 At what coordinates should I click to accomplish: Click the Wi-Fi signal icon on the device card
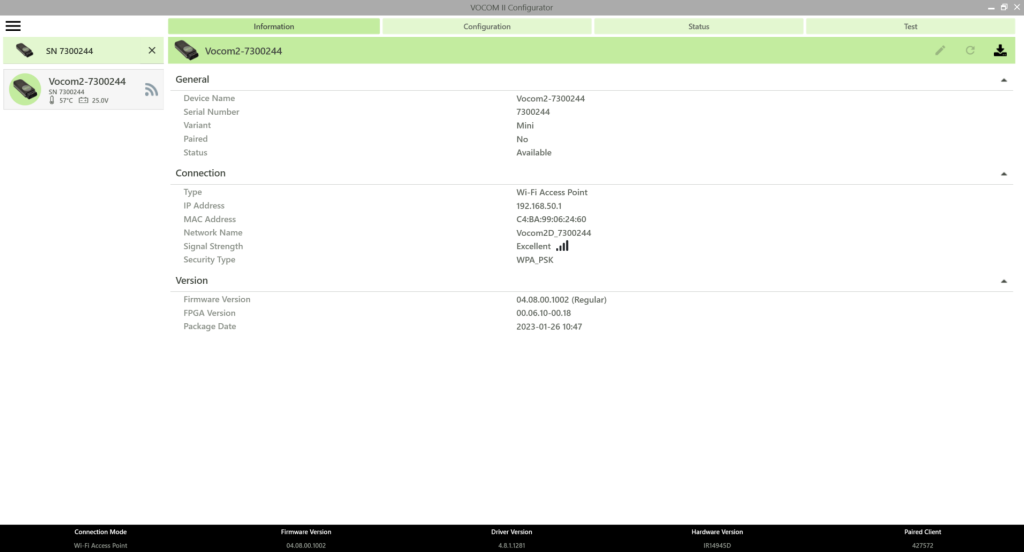pyautogui.click(x=151, y=89)
